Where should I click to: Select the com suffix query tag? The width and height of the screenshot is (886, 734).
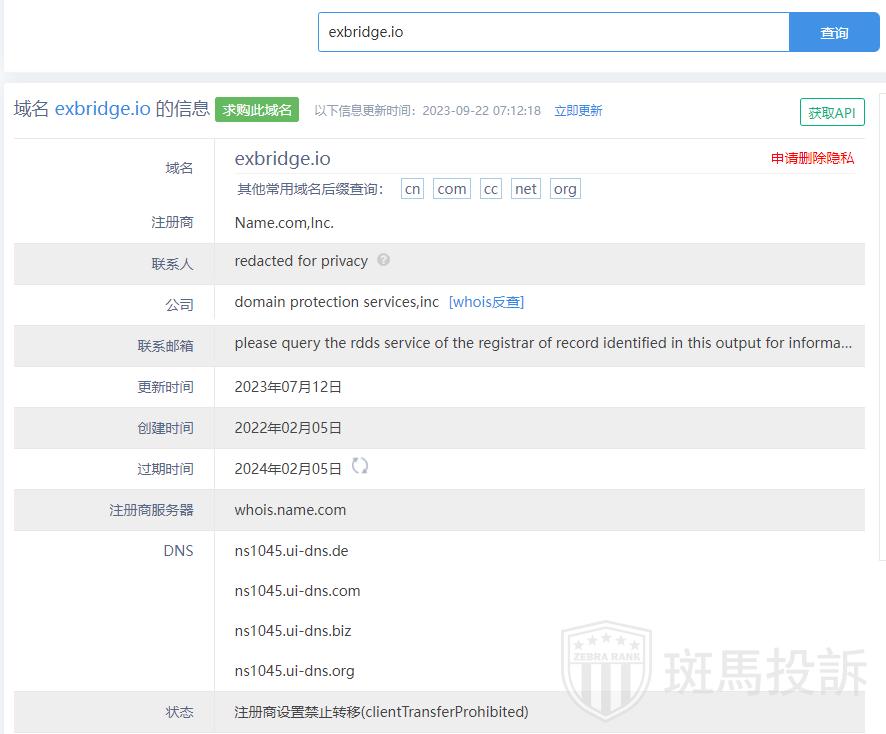pyautogui.click(x=452, y=189)
